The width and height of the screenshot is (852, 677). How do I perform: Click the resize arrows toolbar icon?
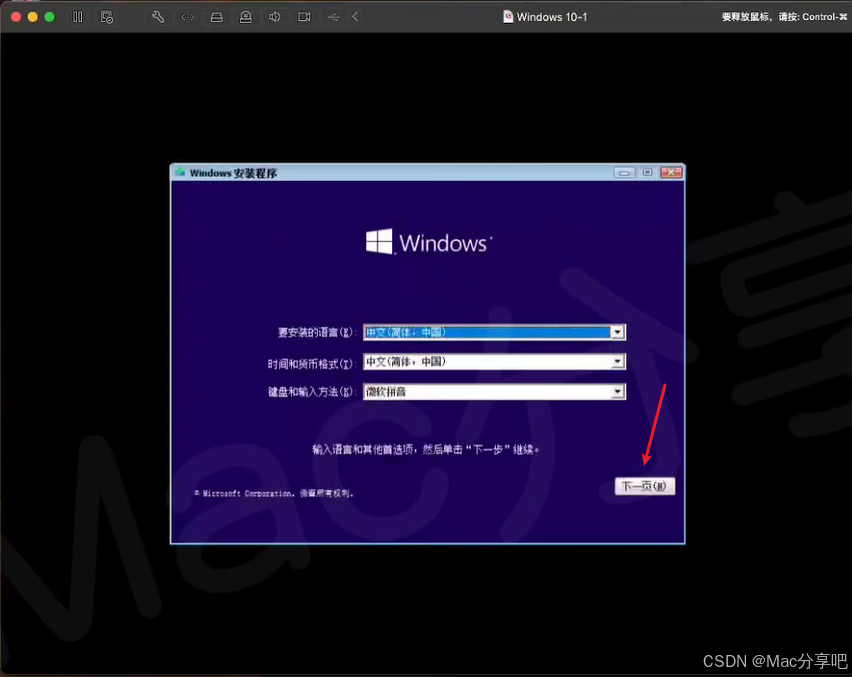click(187, 17)
